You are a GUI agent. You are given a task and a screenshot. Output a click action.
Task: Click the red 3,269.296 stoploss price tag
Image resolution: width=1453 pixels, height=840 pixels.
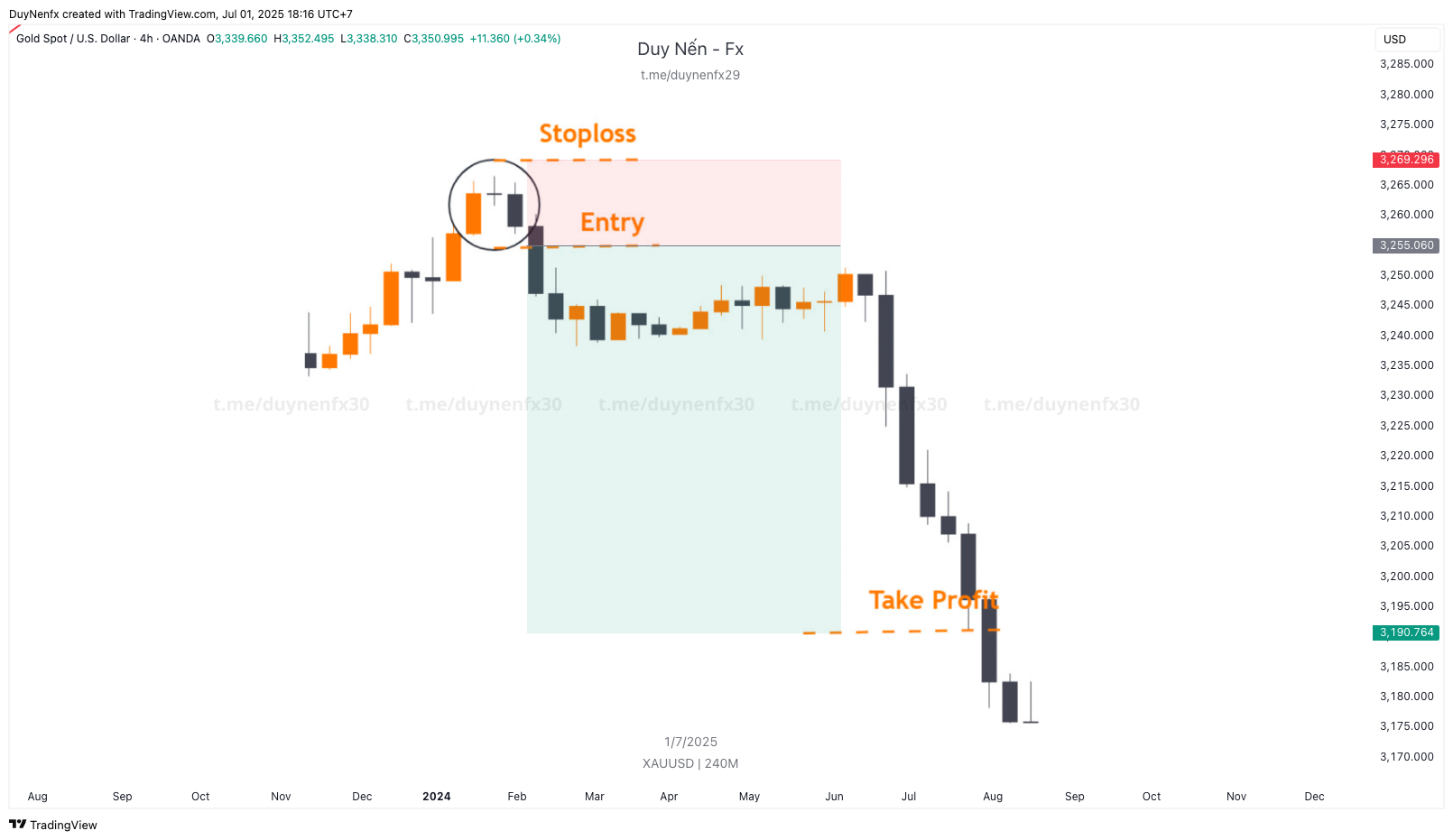pos(1405,160)
